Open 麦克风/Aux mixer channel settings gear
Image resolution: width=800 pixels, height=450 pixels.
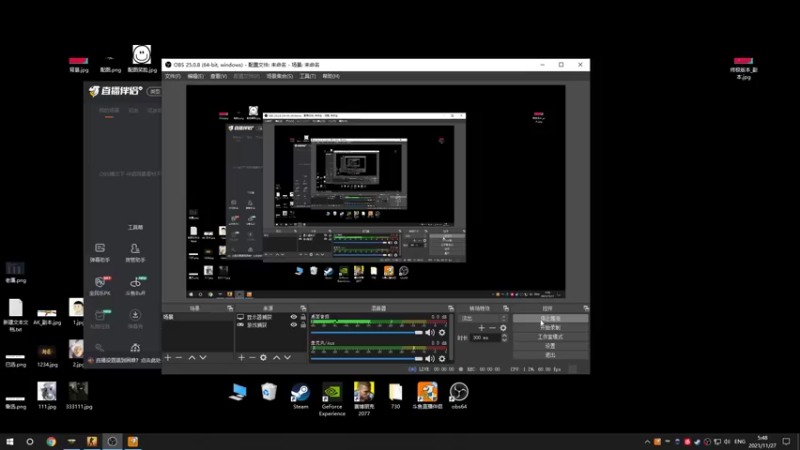click(x=442, y=359)
